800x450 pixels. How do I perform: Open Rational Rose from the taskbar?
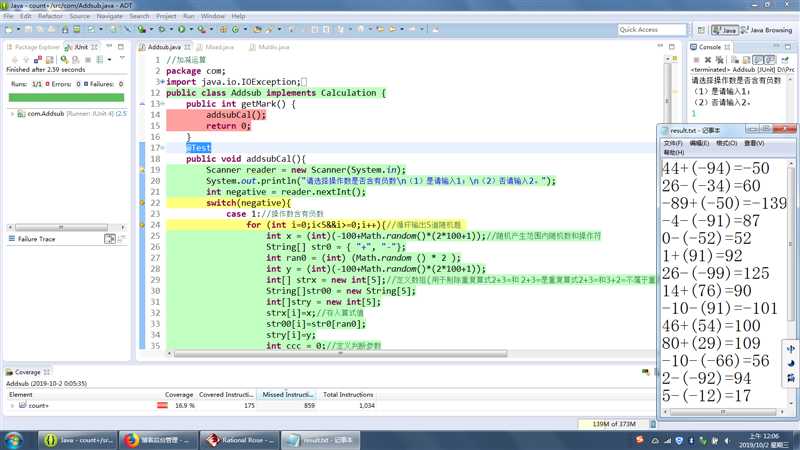(x=240, y=440)
